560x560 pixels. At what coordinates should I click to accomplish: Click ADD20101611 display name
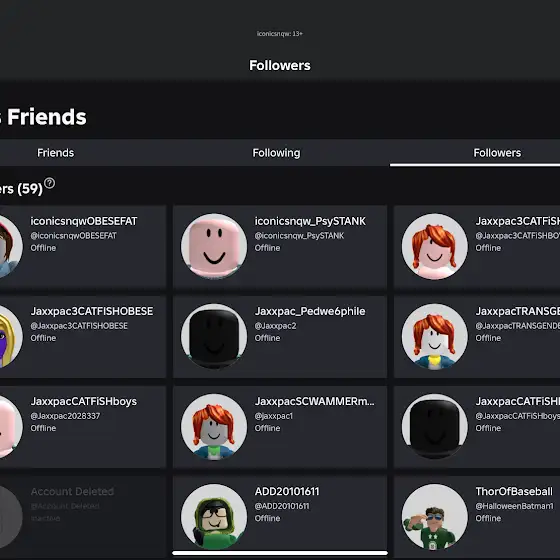[x=286, y=491]
